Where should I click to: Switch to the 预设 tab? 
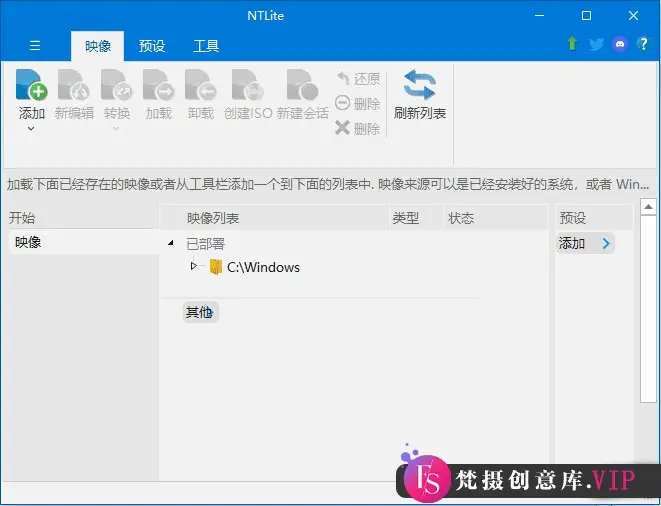tap(152, 46)
